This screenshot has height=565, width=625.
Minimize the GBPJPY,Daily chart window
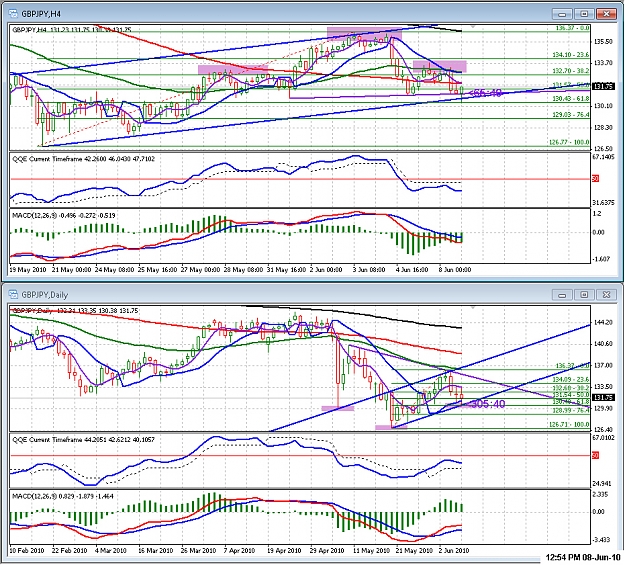tap(562, 295)
